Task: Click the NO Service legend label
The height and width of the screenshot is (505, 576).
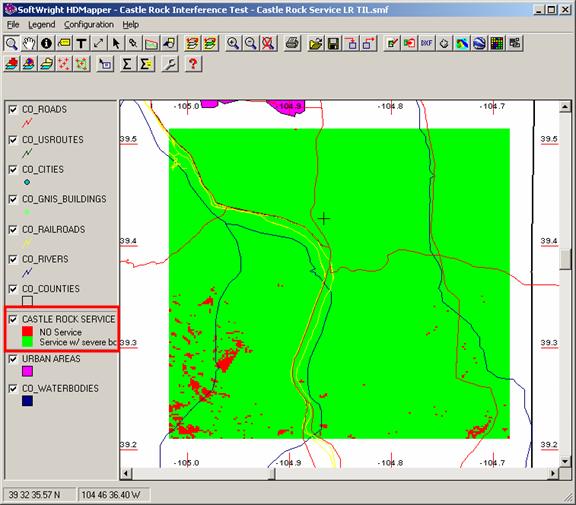Action: (60, 332)
